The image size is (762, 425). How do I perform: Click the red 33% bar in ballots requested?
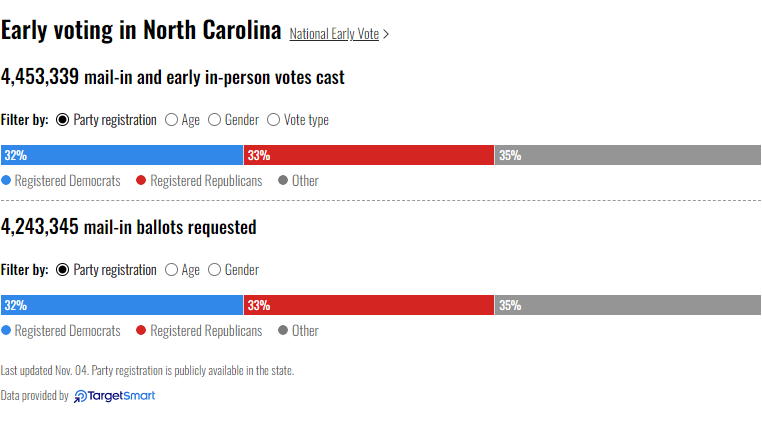point(369,305)
